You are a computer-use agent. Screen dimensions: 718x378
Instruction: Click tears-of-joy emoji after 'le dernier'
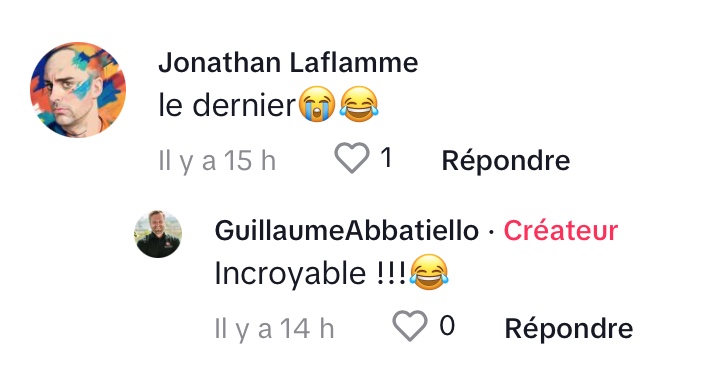359,104
